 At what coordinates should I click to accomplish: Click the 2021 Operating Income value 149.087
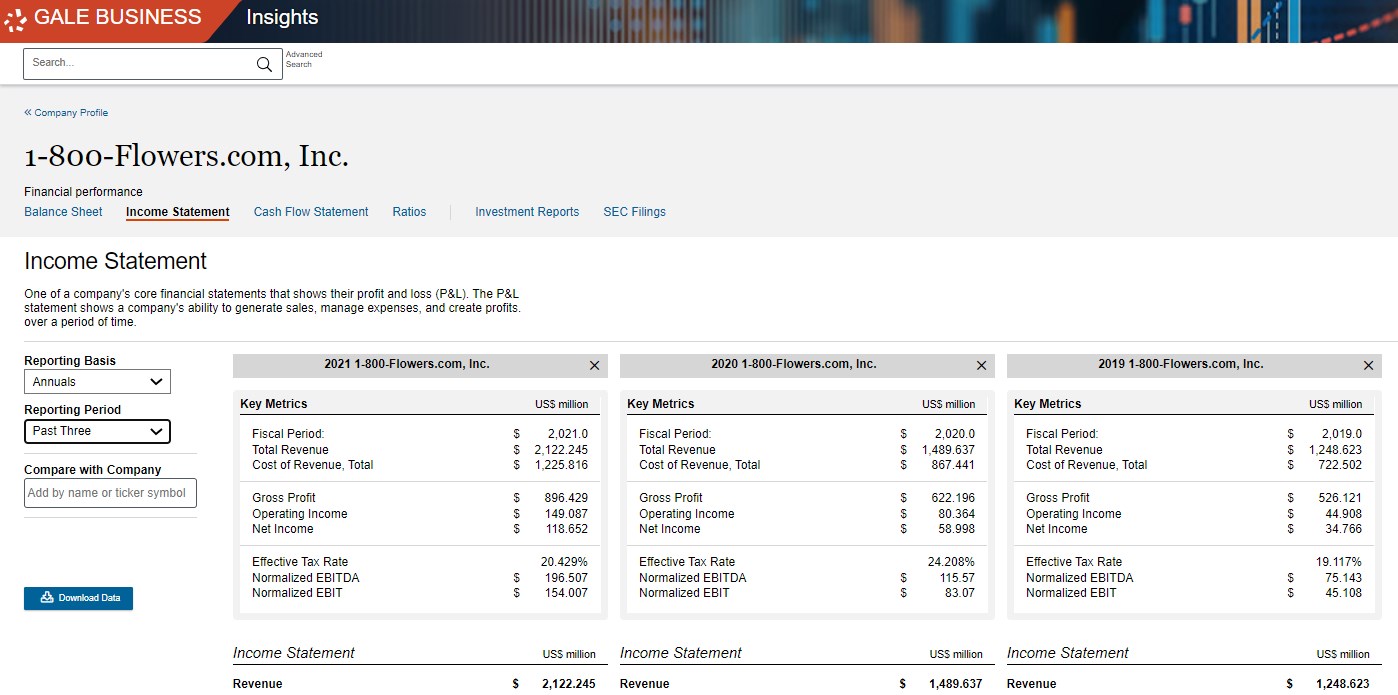tap(567, 514)
